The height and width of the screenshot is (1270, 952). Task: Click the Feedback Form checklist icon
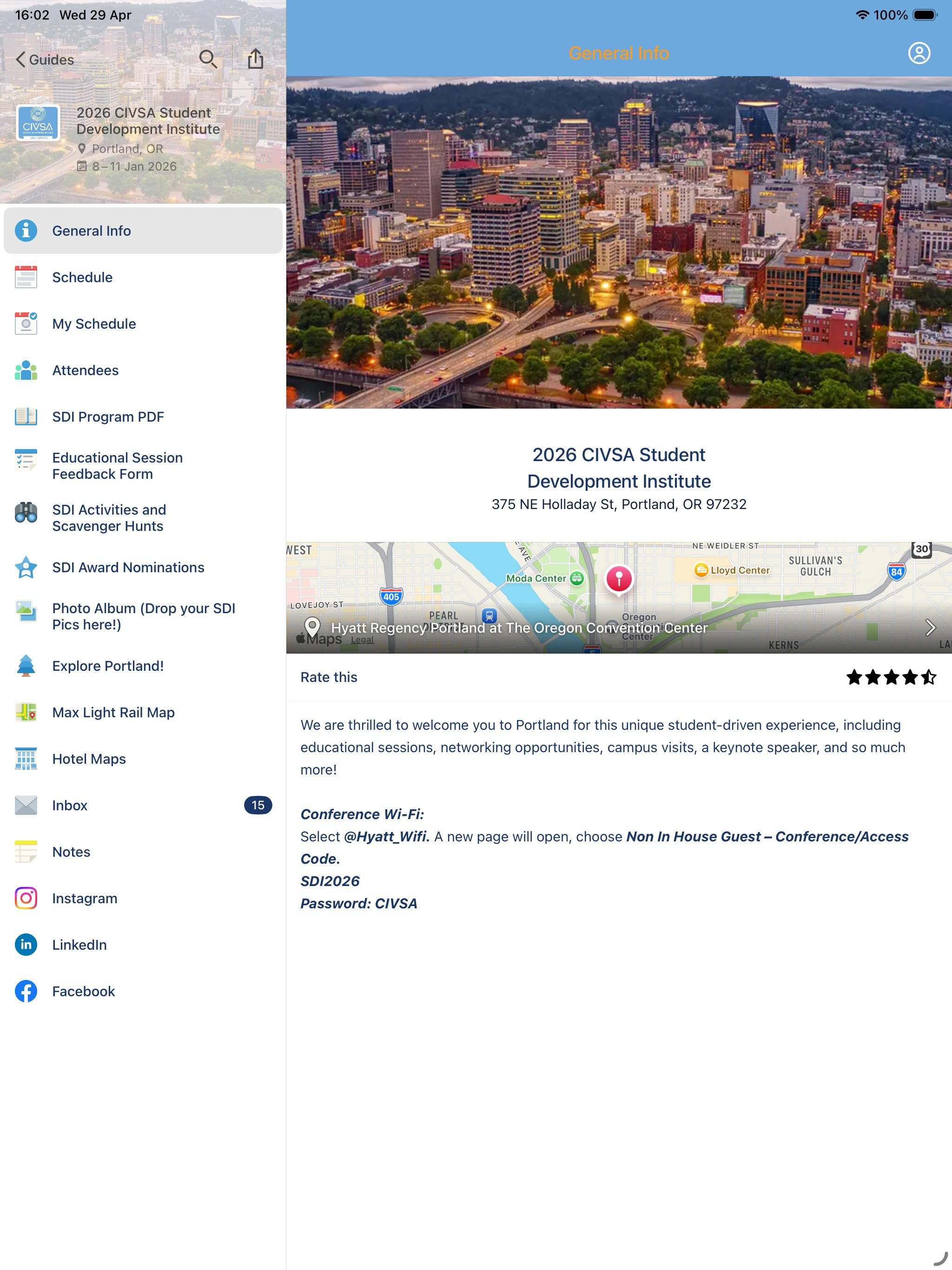click(26, 461)
